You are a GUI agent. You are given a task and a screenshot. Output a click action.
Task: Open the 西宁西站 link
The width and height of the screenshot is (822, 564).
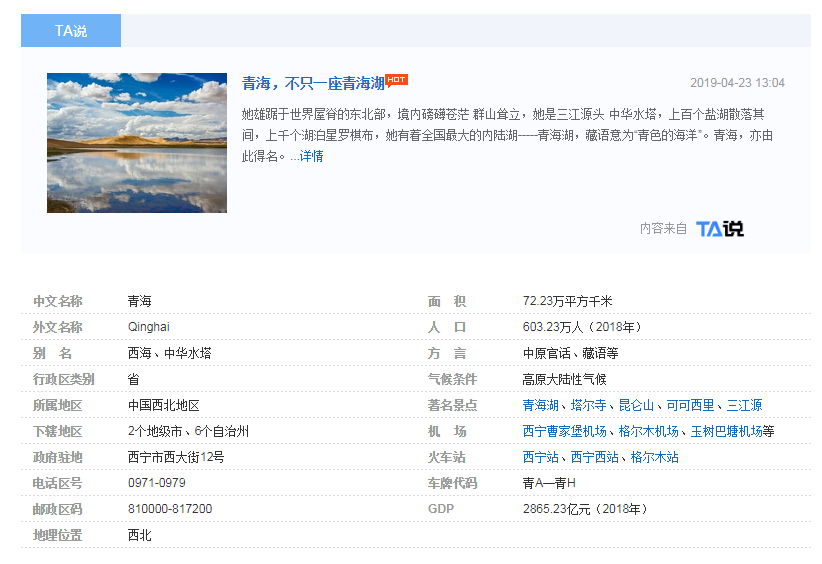coord(594,457)
